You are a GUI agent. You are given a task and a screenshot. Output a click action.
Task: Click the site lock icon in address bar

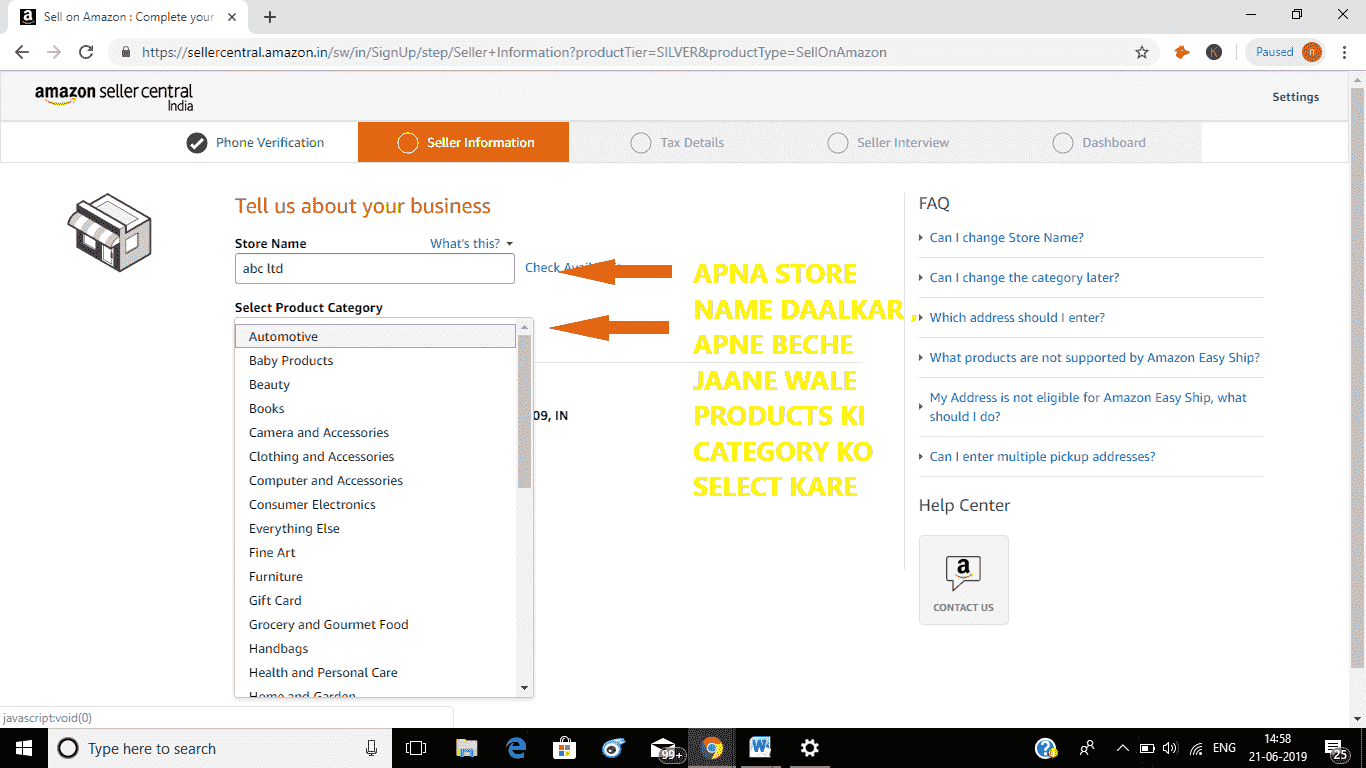(126, 52)
